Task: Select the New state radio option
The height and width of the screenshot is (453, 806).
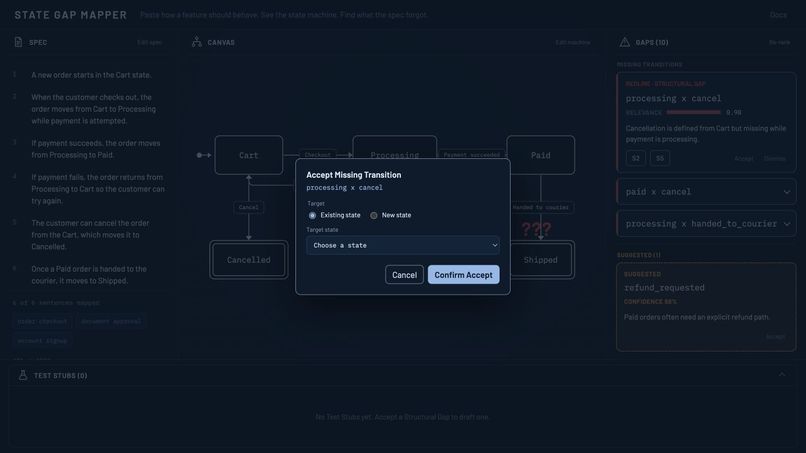Action: [374, 215]
